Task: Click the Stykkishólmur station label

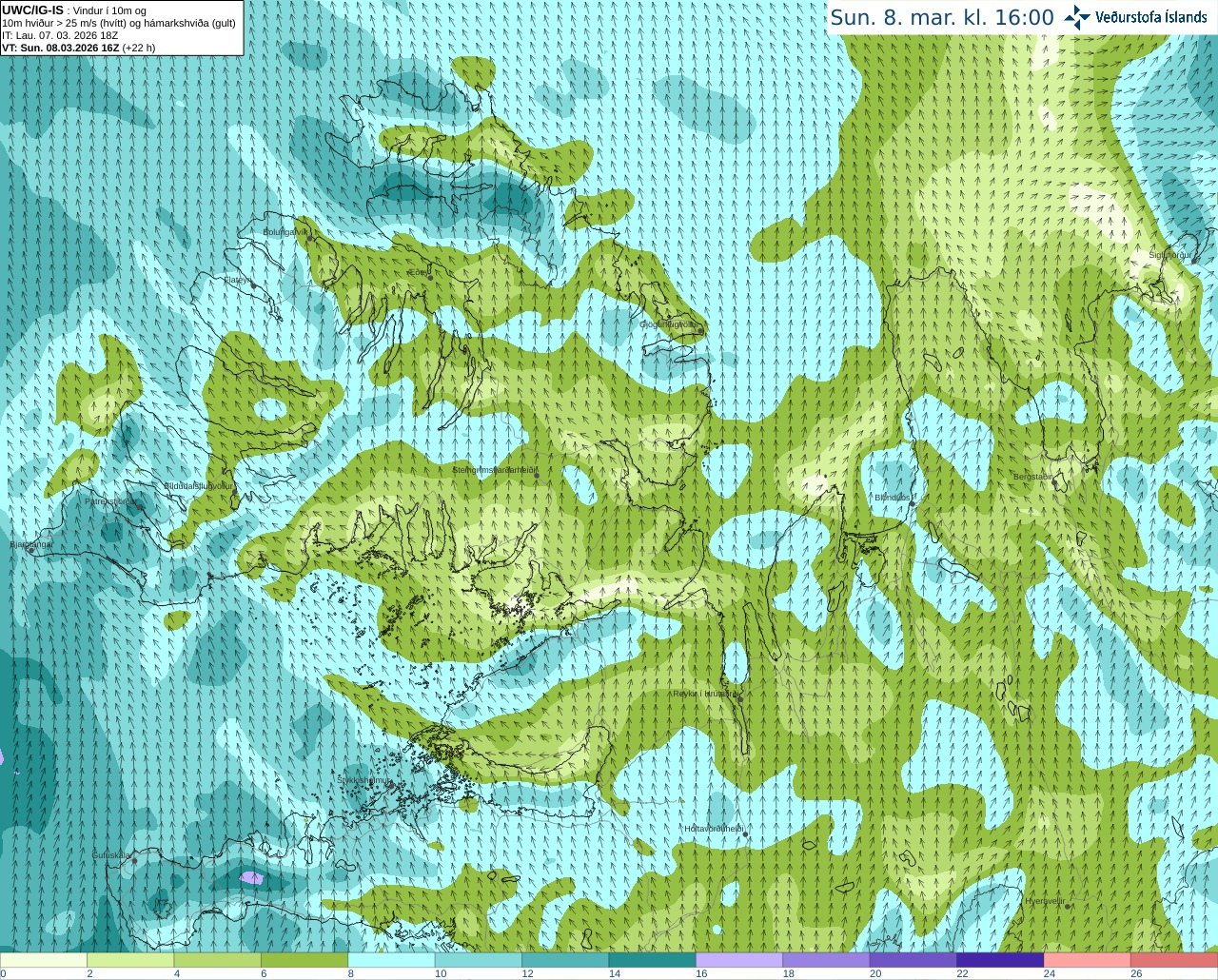Action: [x=363, y=780]
